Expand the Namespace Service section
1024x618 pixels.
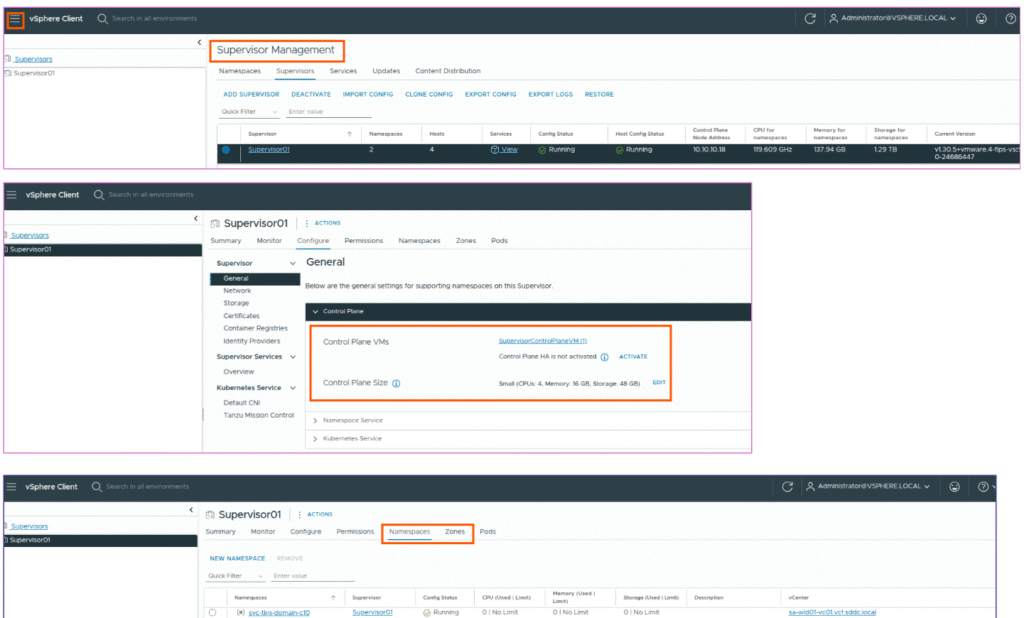click(x=315, y=420)
